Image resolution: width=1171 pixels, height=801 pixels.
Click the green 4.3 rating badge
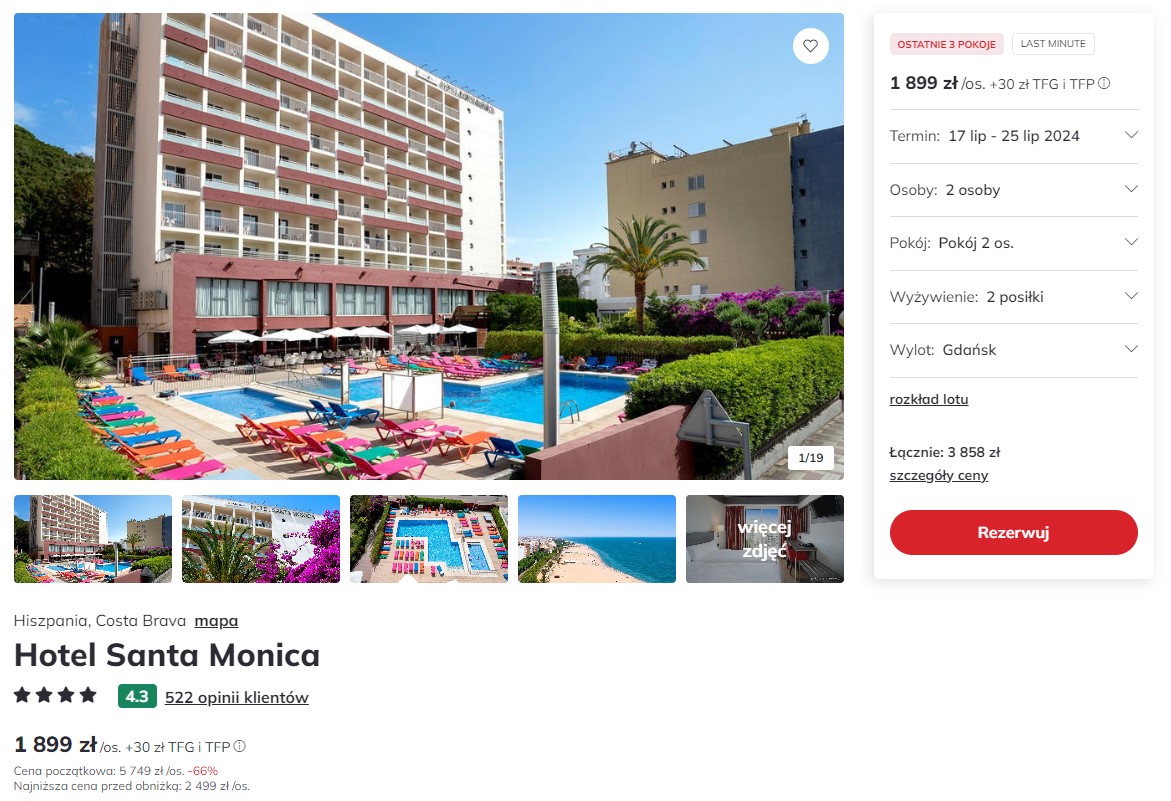pyautogui.click(x=137, y=696)
